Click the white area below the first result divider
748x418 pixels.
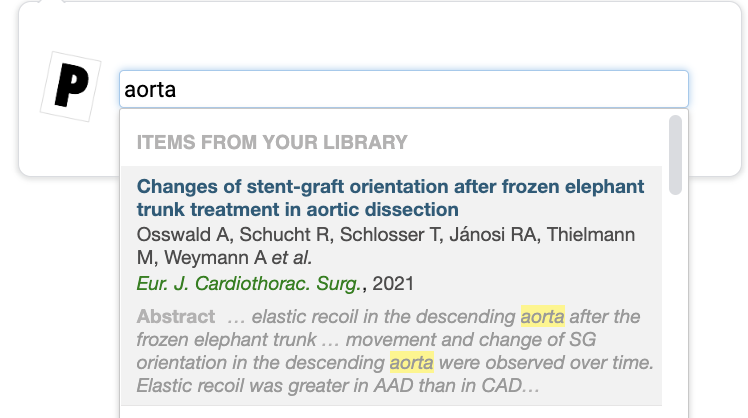pos(391,412)
